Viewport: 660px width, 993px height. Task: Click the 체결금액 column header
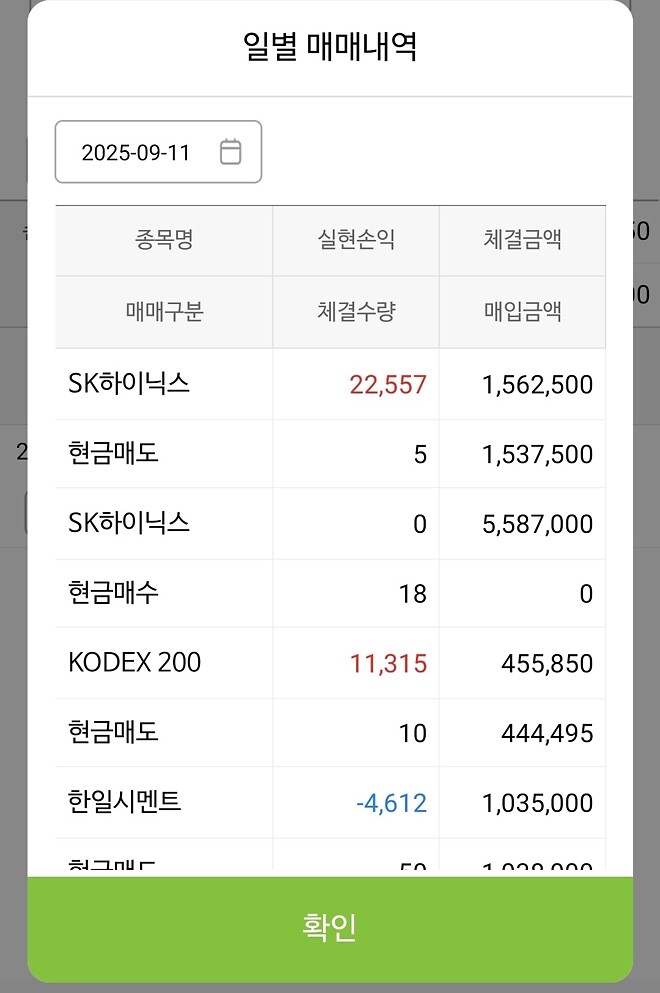click(x=521, y=240)
